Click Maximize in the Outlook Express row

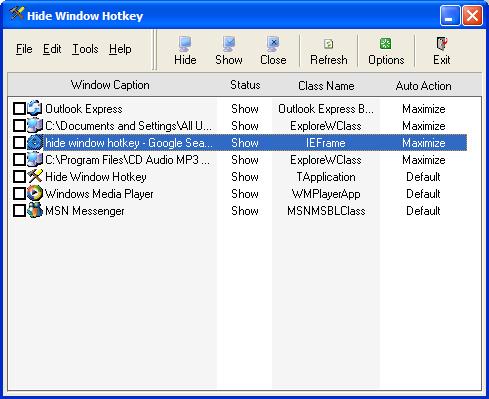pyautogui.click(x=424, y=109)
